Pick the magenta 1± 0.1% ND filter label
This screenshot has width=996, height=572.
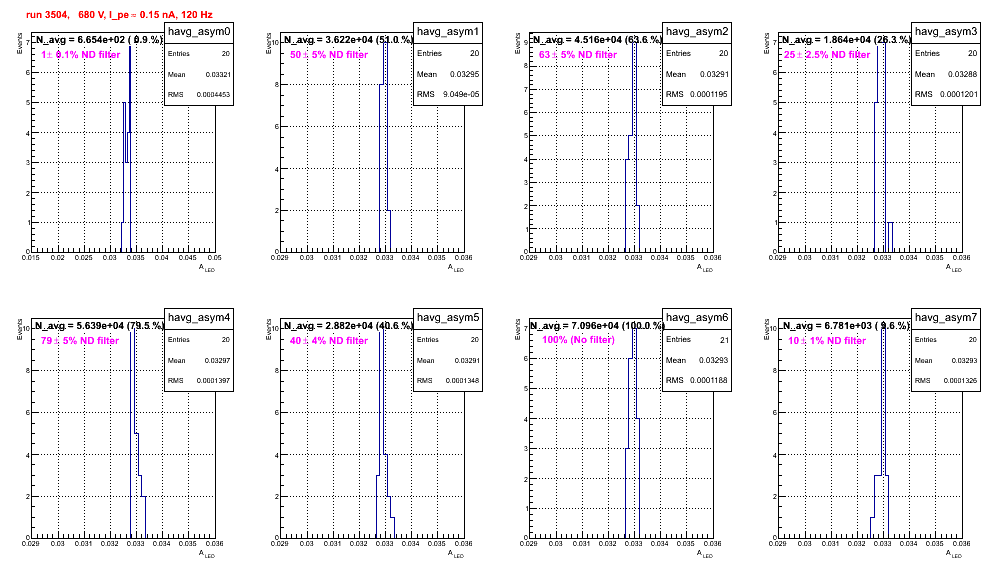[x=81, y=55]
